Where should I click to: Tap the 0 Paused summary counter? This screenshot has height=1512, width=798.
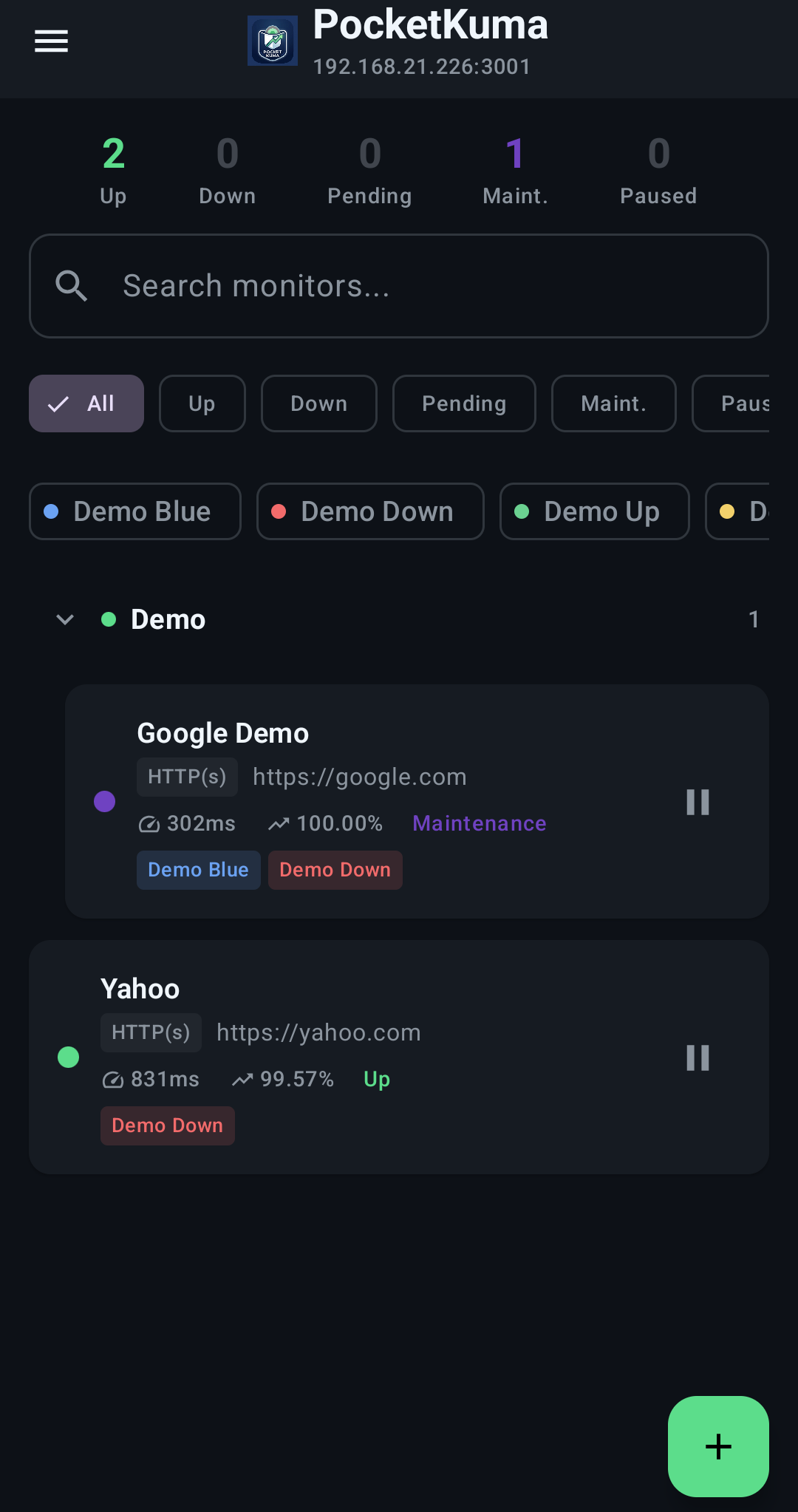click(x=658, y=170)
